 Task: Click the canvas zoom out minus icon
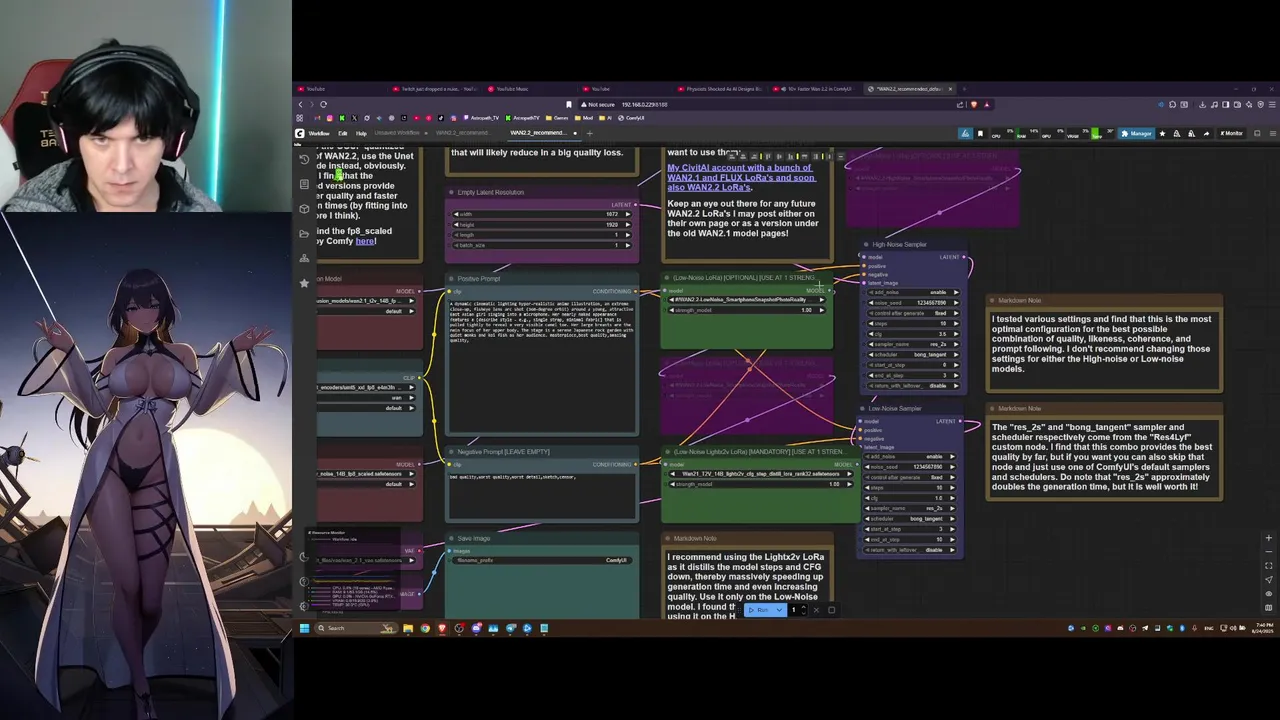[x=1269, y=552]
